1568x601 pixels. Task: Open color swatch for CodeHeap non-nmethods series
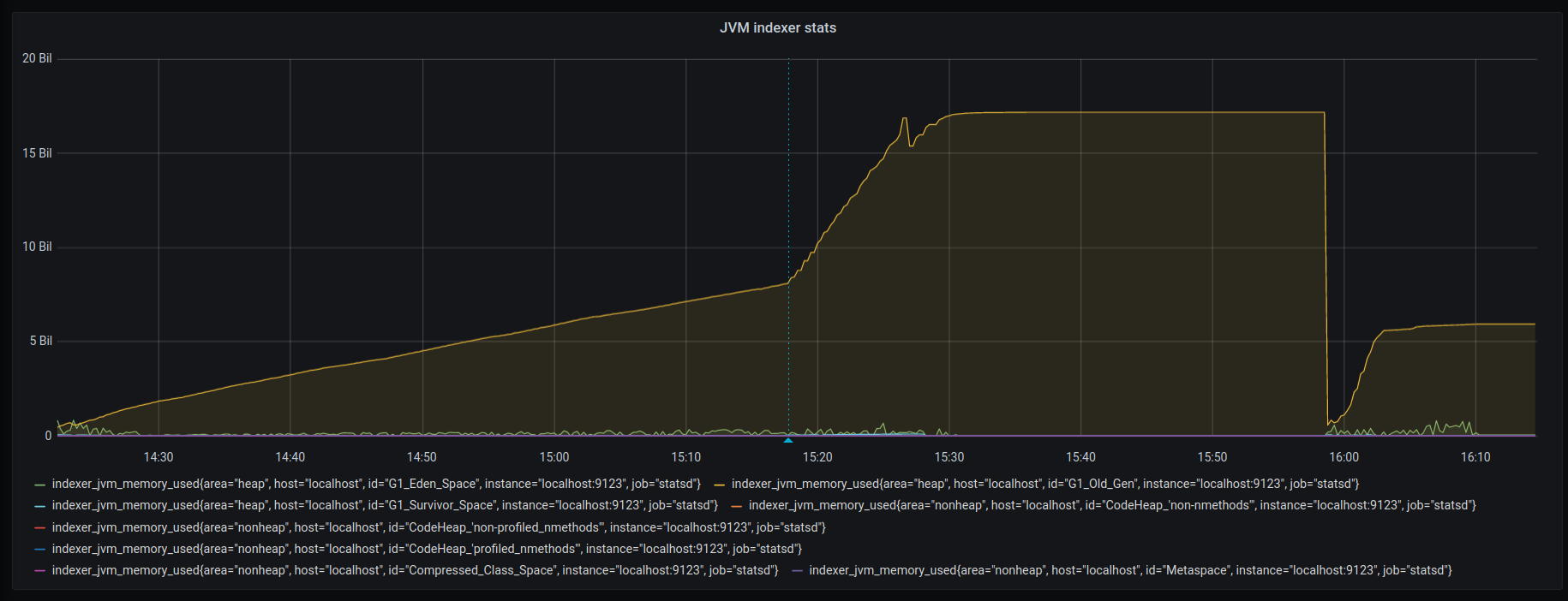(737, 506)
